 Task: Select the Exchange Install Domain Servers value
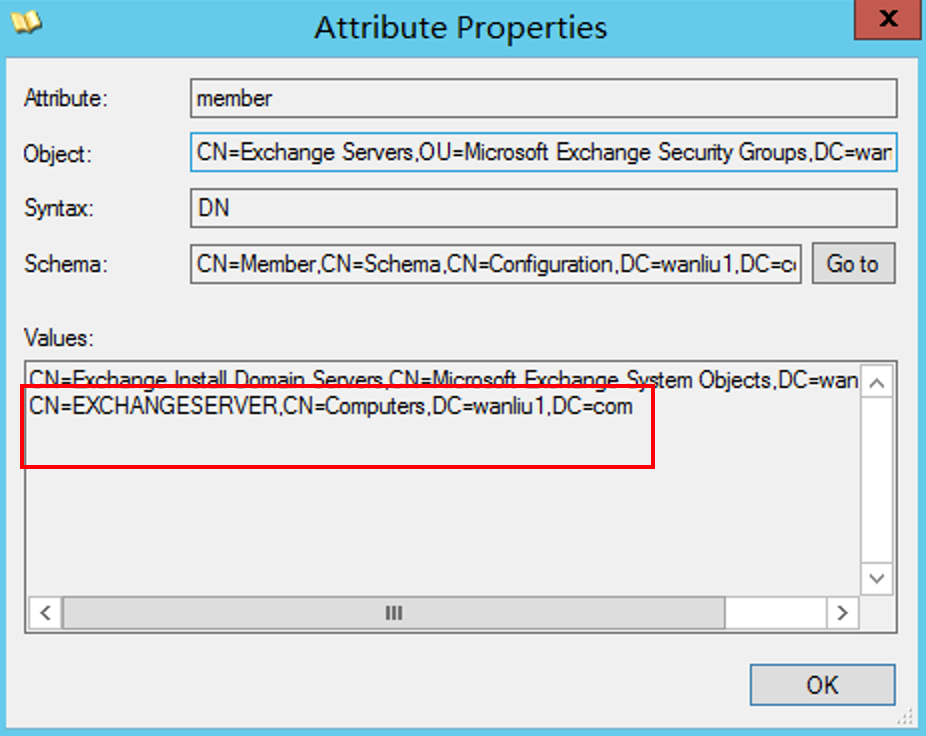pos(443,379)
